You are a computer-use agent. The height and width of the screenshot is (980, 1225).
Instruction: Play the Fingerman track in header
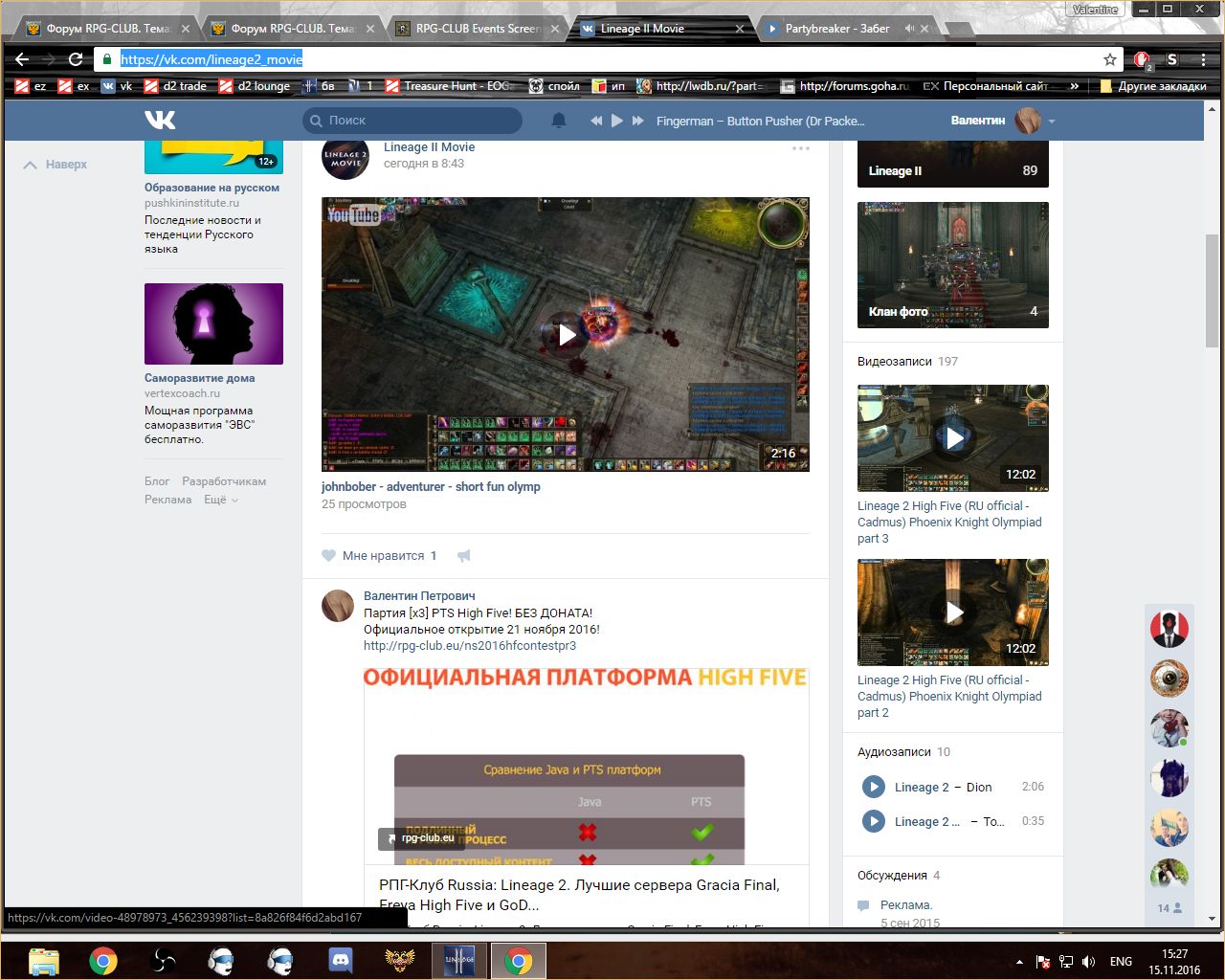617,121
